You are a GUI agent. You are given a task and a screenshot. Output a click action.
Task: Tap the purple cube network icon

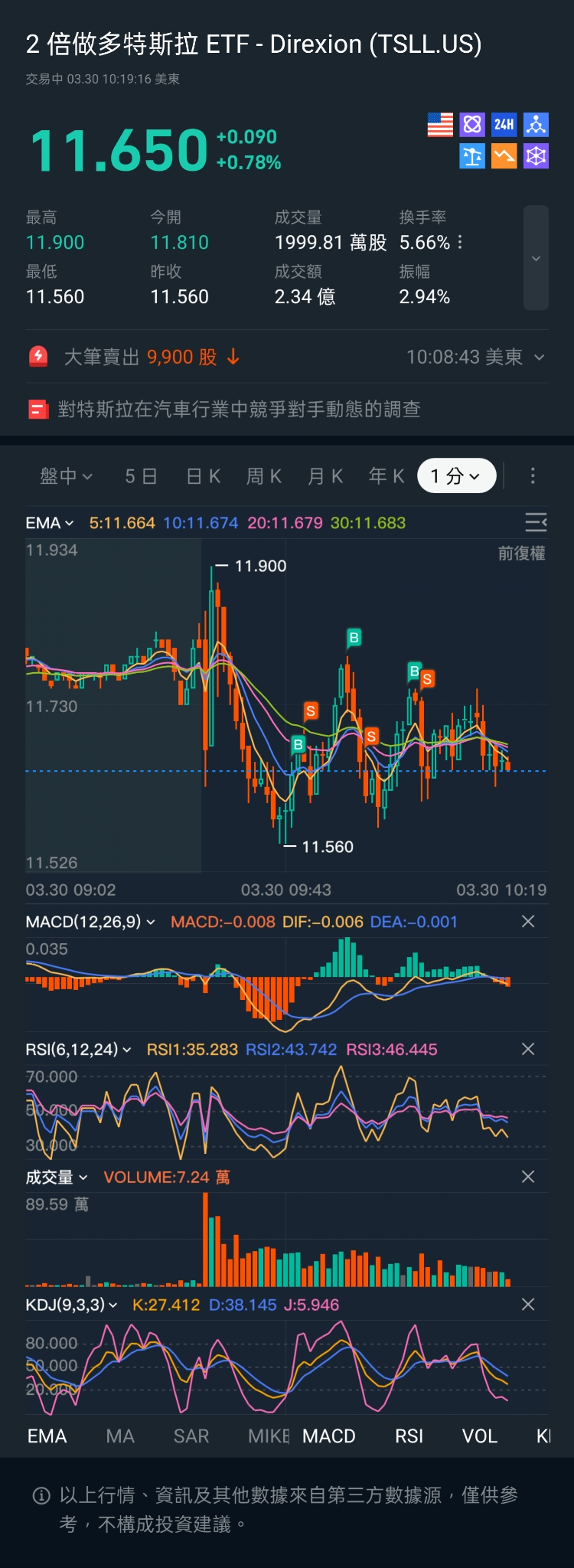pos(536,156)
